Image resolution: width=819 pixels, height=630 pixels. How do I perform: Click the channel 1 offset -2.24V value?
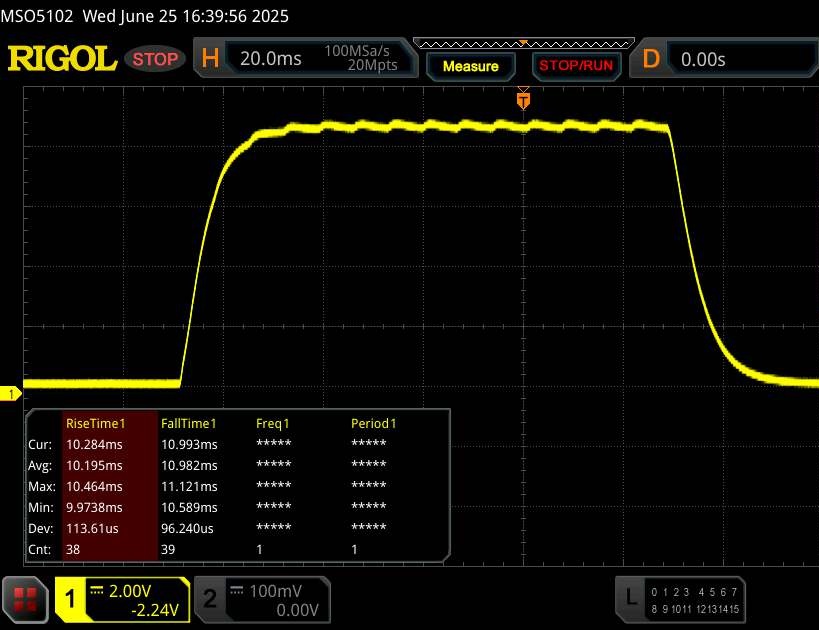click(155, 610)
